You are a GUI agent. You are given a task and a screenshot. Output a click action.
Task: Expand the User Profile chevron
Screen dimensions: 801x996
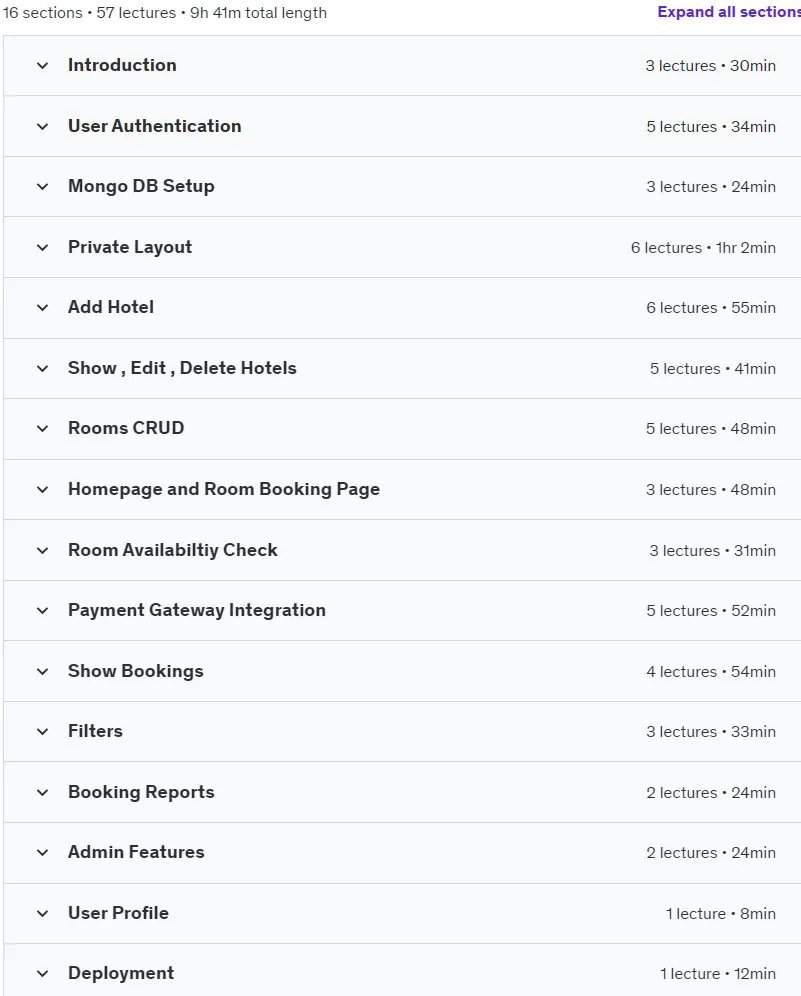click(43, 913)
